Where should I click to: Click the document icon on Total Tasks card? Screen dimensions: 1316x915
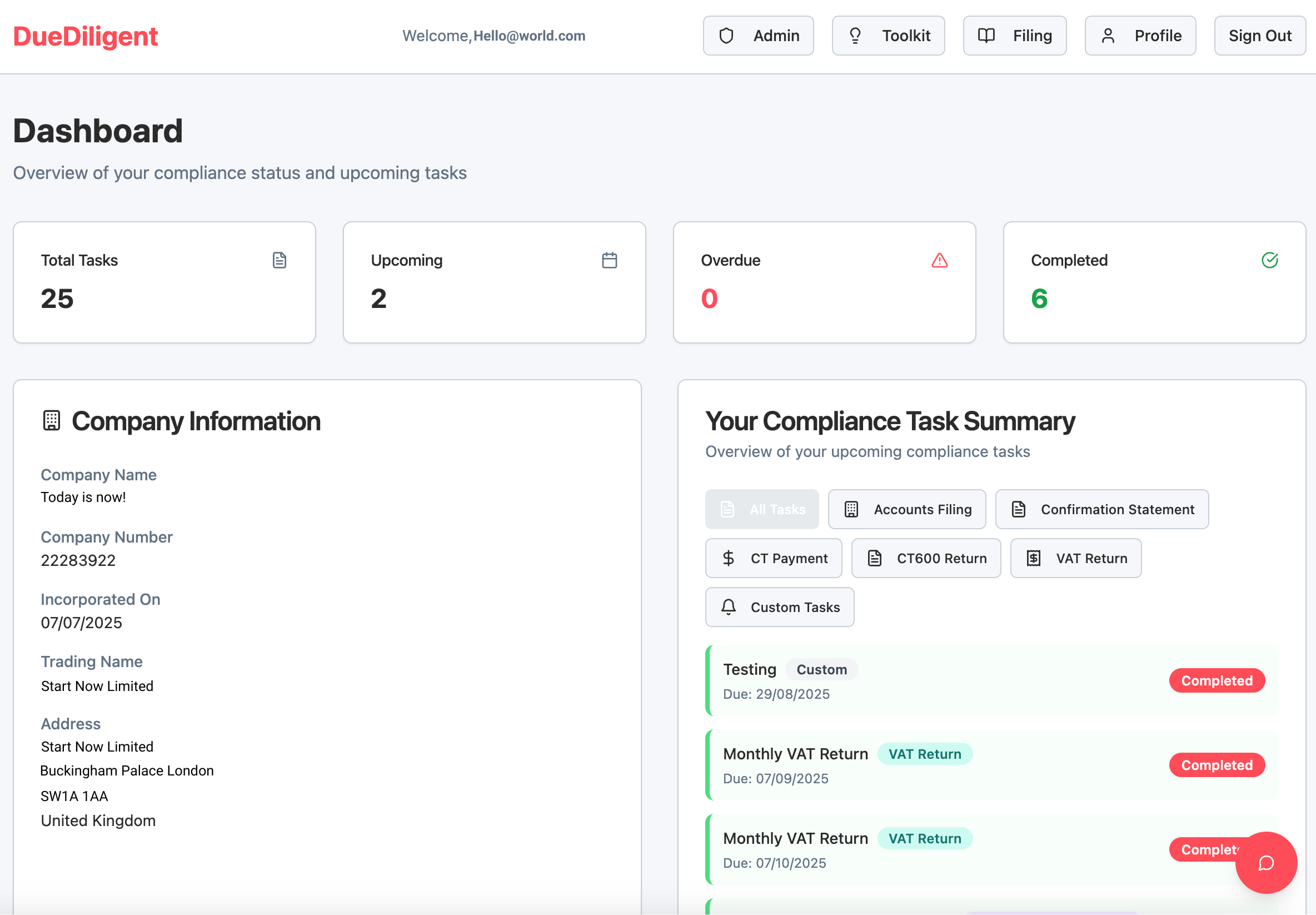280,260
